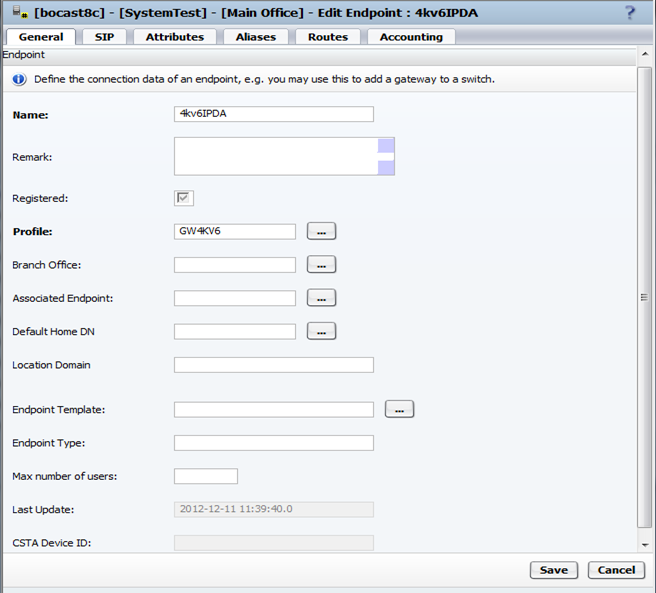Save the endpoint changes
This screenshot has width=656, height=593.
[x=554, y=570]
